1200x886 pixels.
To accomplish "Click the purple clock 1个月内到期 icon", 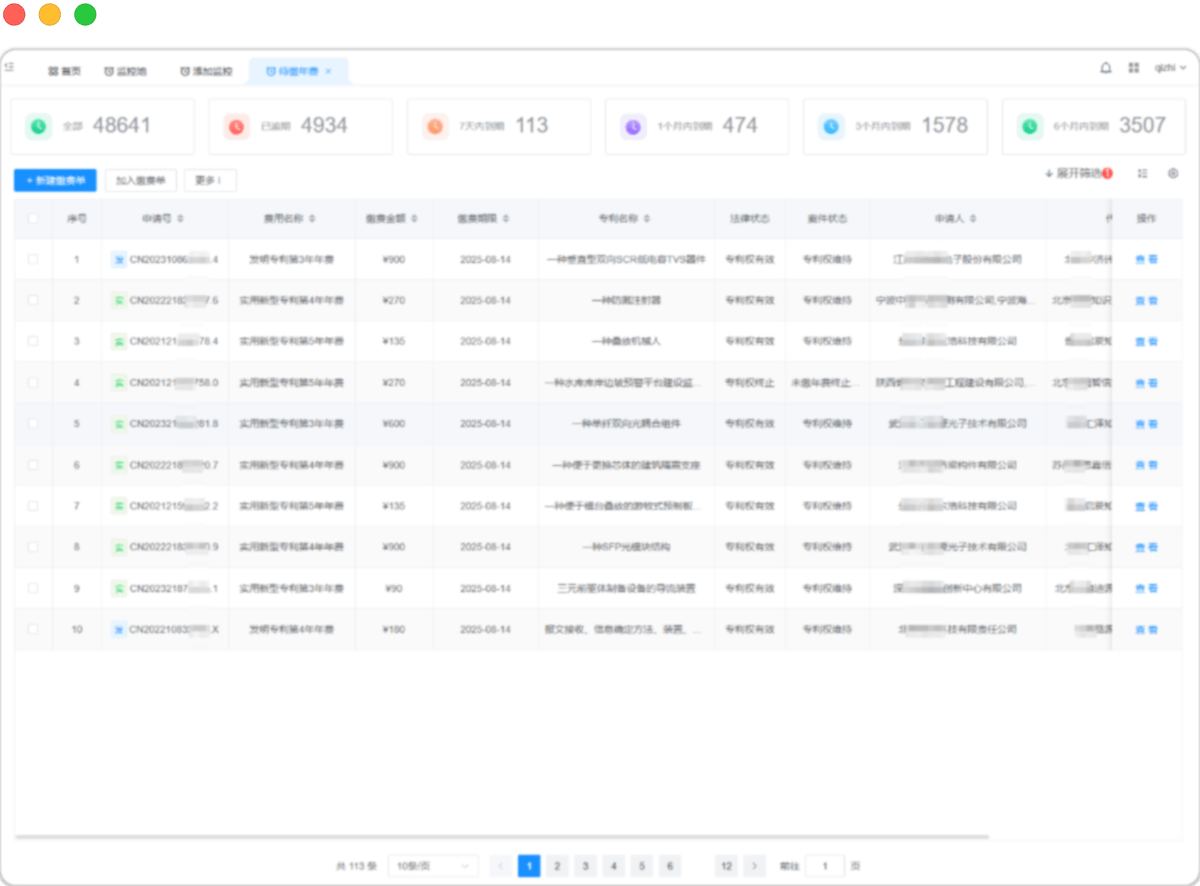I will click(x=633, y=126).
